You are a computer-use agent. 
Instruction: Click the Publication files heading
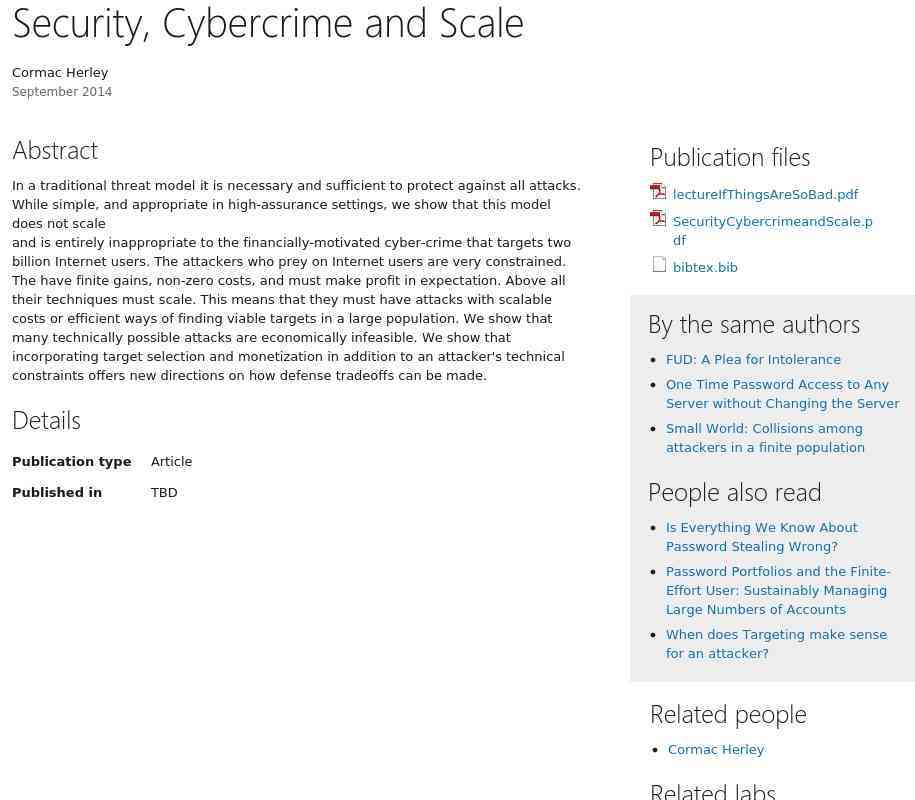click(x=729, y=158)
